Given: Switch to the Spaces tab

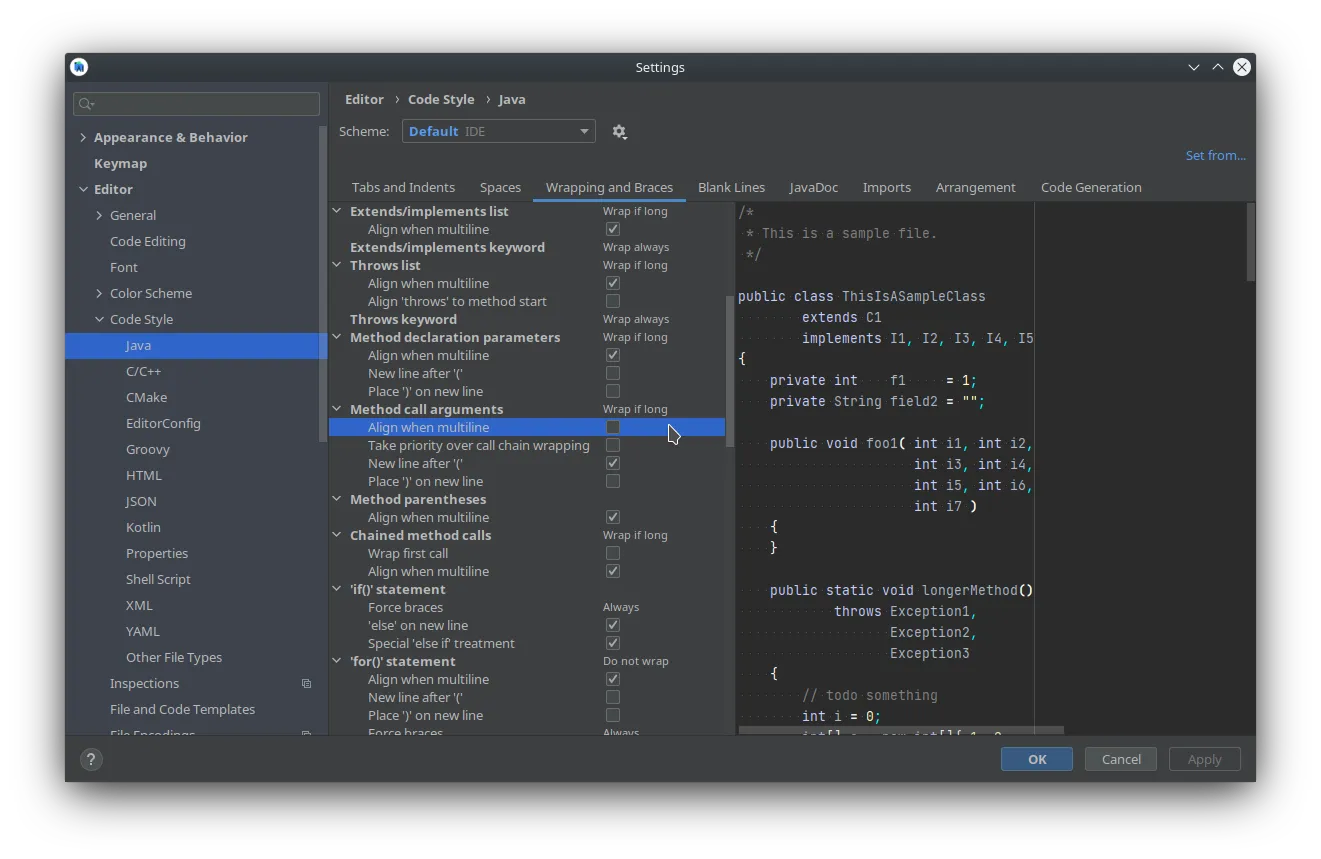Looking at the screenshot, I should (500, 187).
